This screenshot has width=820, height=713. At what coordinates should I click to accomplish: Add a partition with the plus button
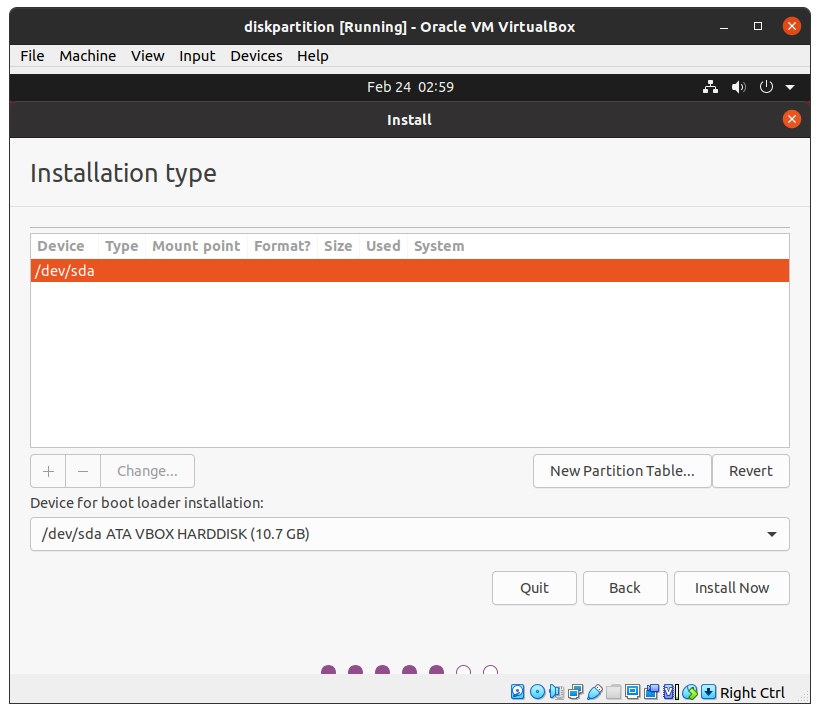[48, 471]
